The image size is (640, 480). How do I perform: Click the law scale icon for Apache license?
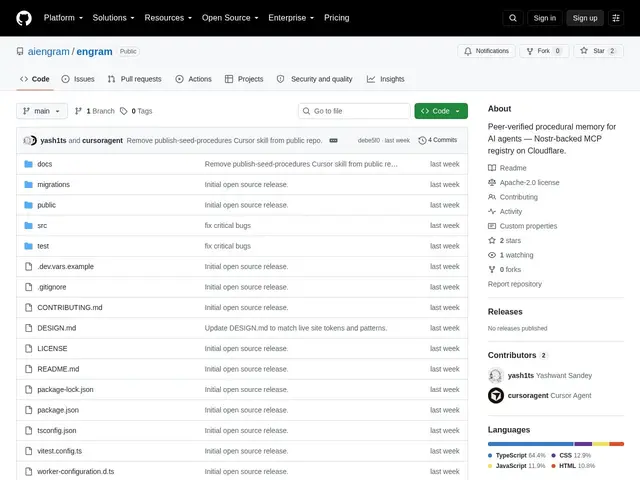[x=492, y=182]
